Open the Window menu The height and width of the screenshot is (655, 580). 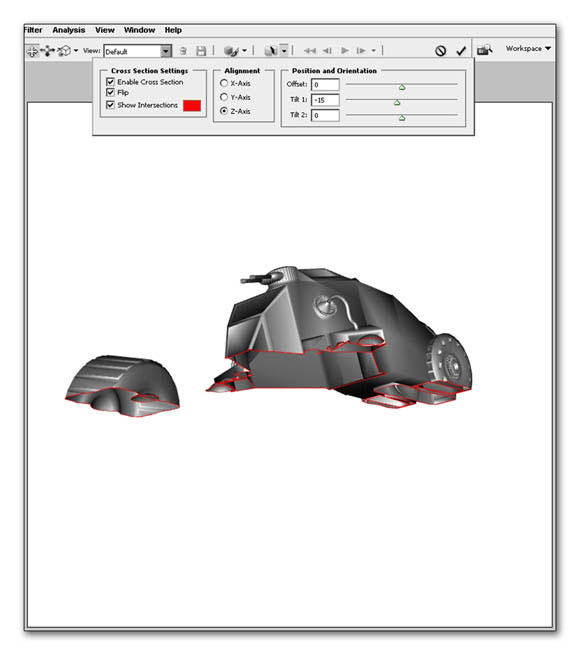pyautogui.click(x=139, y=30)
